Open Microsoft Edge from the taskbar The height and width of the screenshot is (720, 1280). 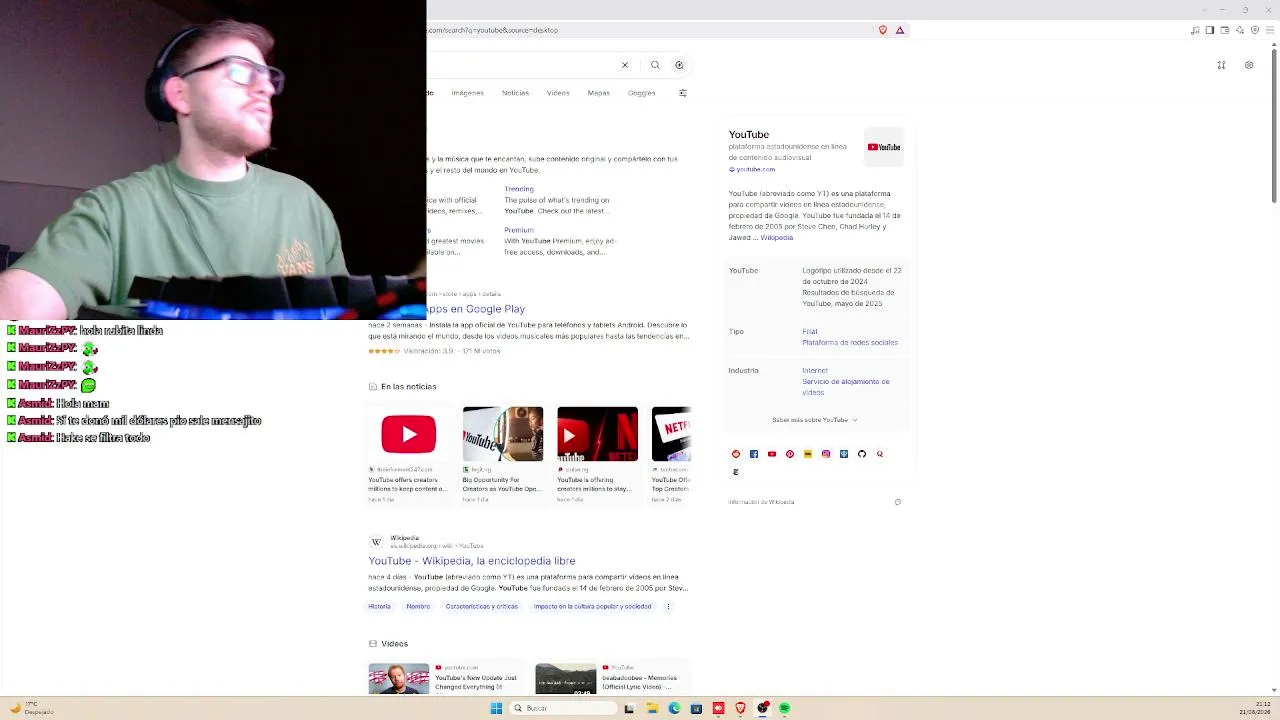click(674, 708)
